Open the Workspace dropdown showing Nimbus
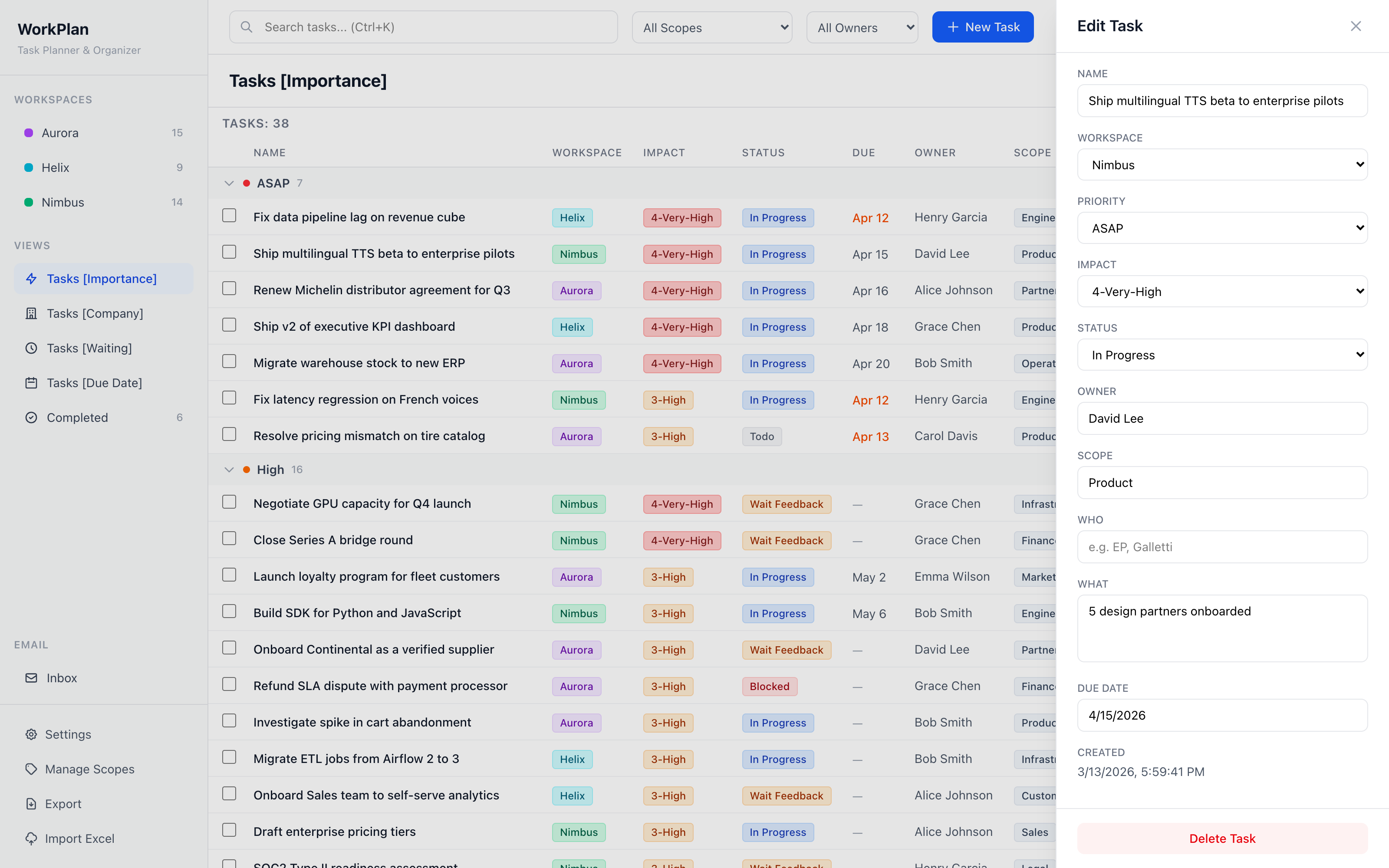Image resolution: width=1389 pixels, height=868 pixels. tap(1222, 165)
